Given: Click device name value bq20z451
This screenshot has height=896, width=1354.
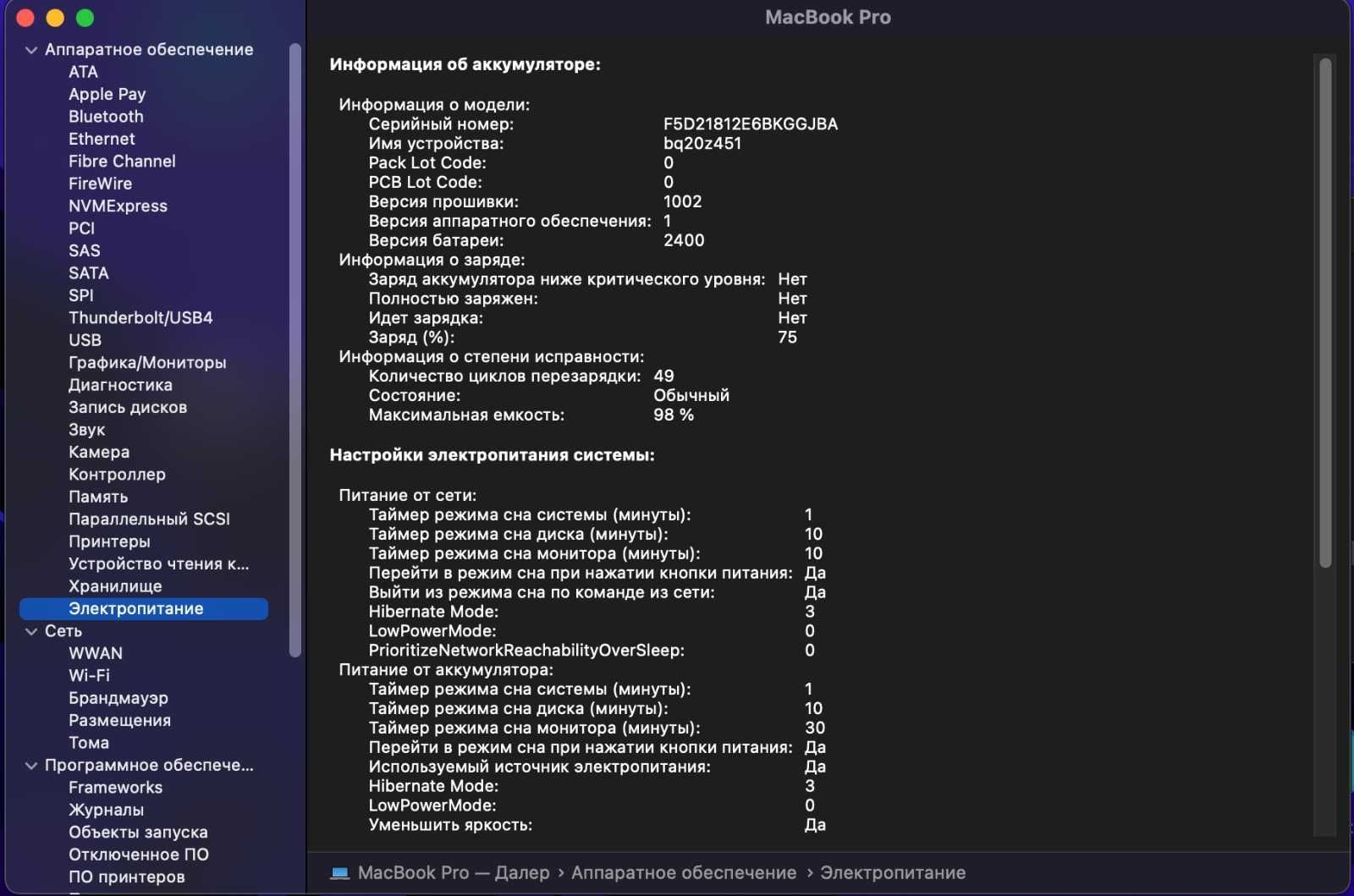Looking at the screenshot, I should 702,144.
